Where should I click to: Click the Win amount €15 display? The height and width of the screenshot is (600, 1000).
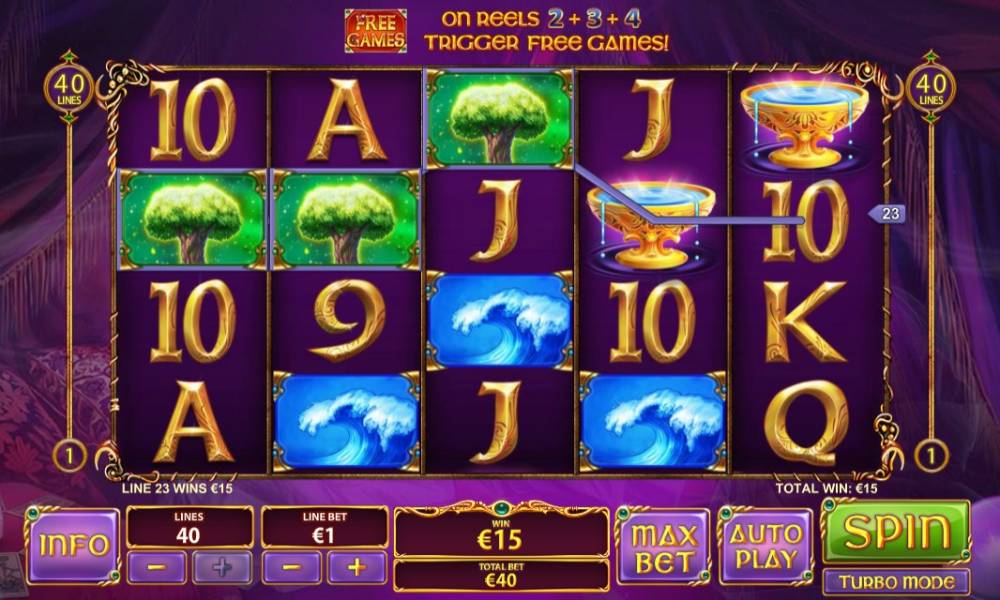point(501,533)
